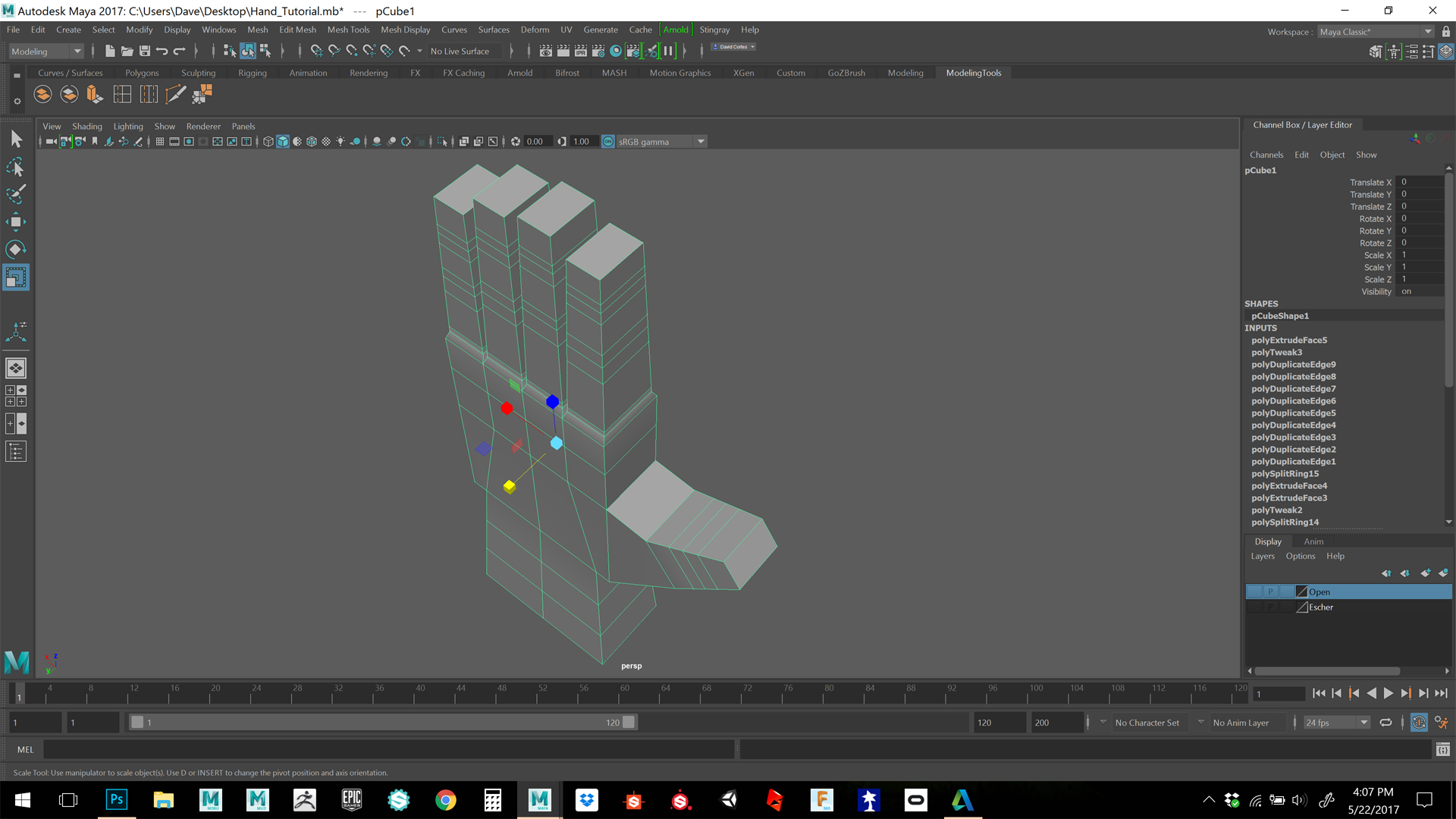Screen dimensions: 1456x819
Task: Select polyExtrudeFace5 input node
Action: pos(1289,340)
